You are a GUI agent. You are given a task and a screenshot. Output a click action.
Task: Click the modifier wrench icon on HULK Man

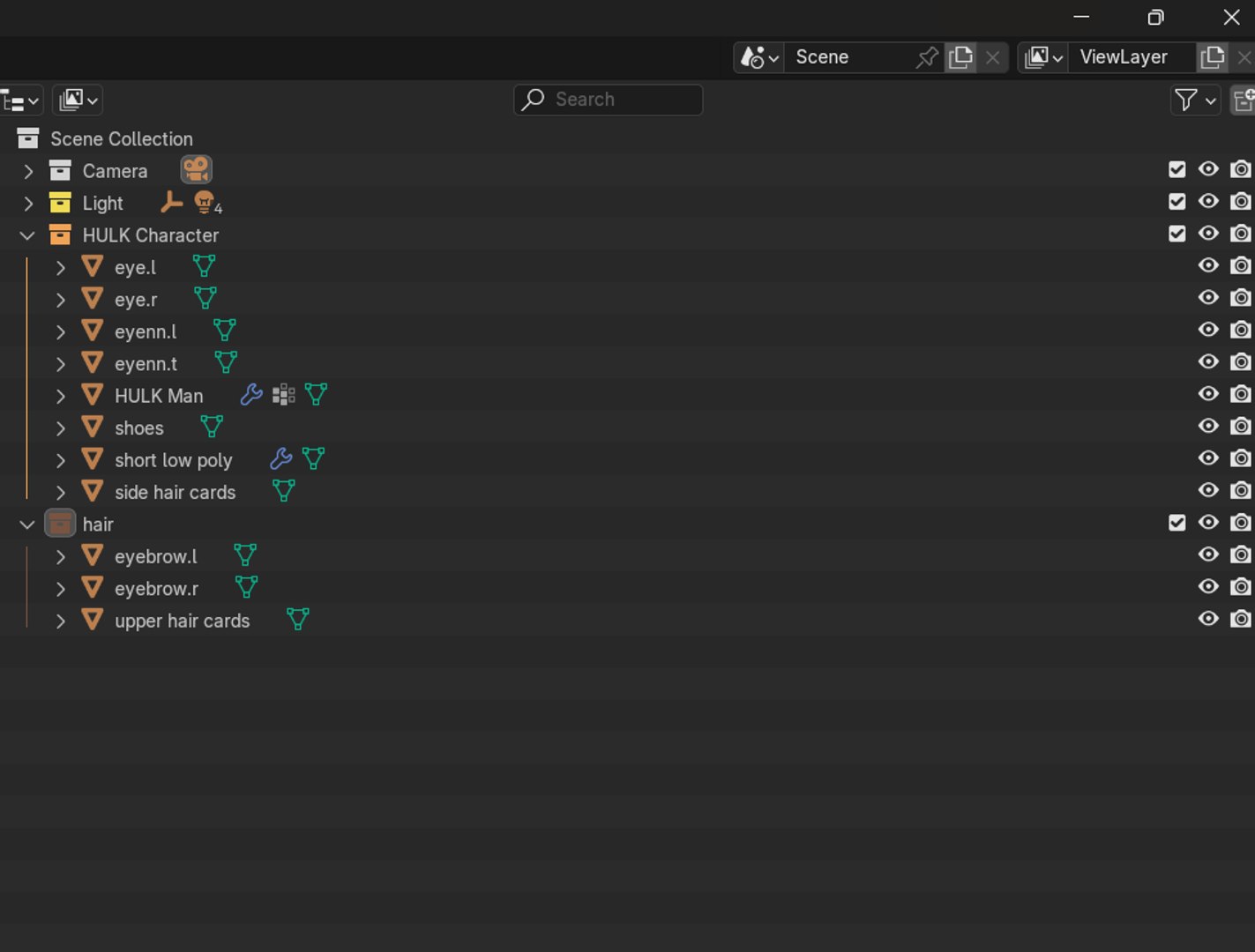[251, 395]
